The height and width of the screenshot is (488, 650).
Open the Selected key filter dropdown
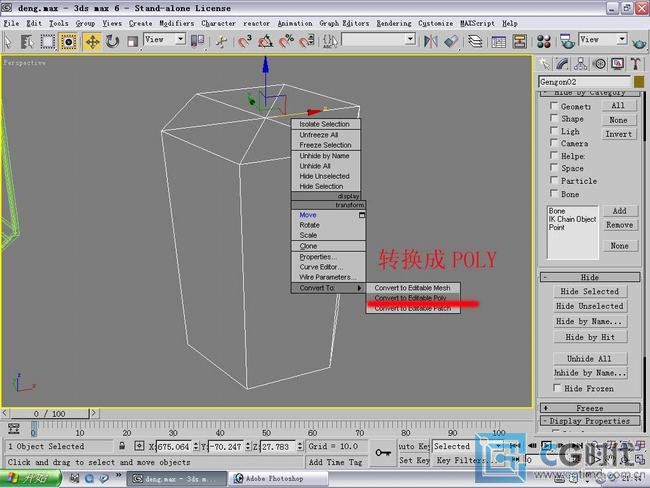pyautogui.click(x=468, y=446)
